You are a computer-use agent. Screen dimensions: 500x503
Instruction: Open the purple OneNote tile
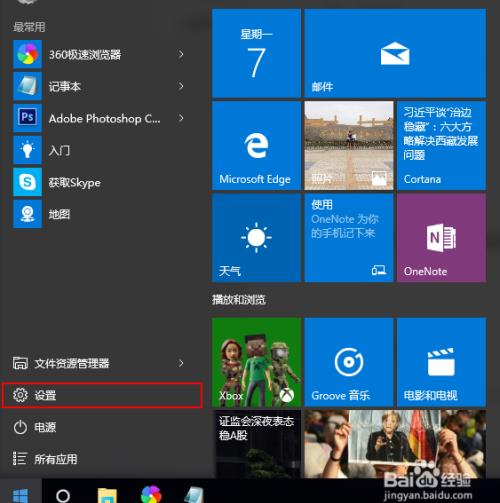441,238
